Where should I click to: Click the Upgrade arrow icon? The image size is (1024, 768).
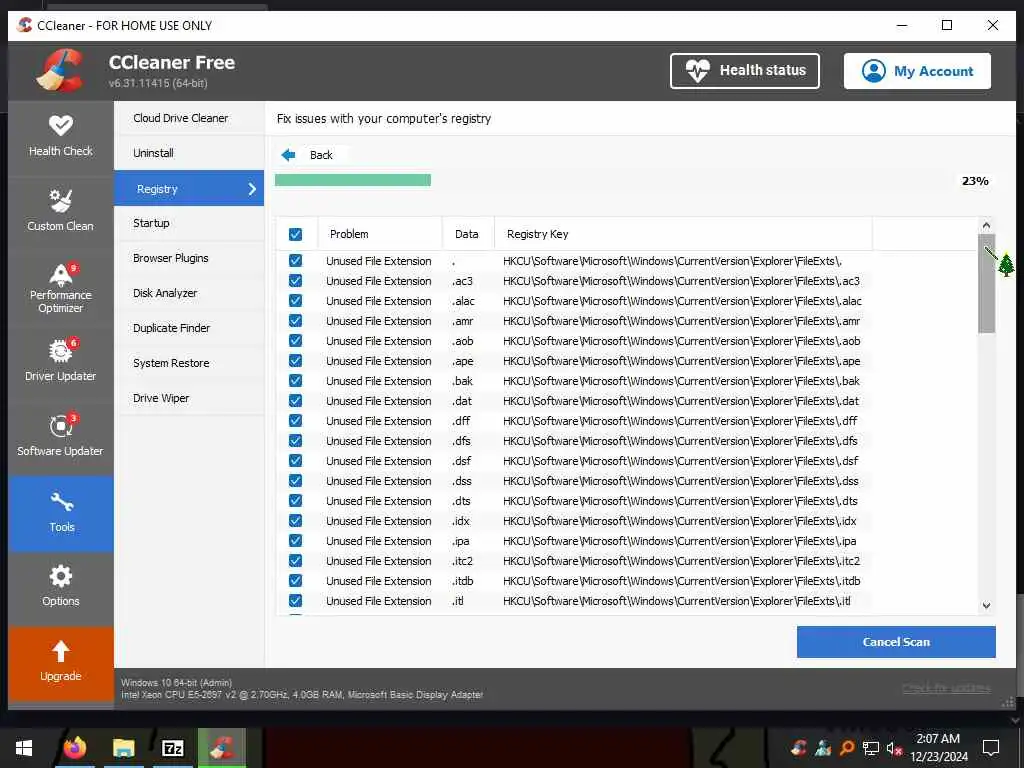coord(61,650)
